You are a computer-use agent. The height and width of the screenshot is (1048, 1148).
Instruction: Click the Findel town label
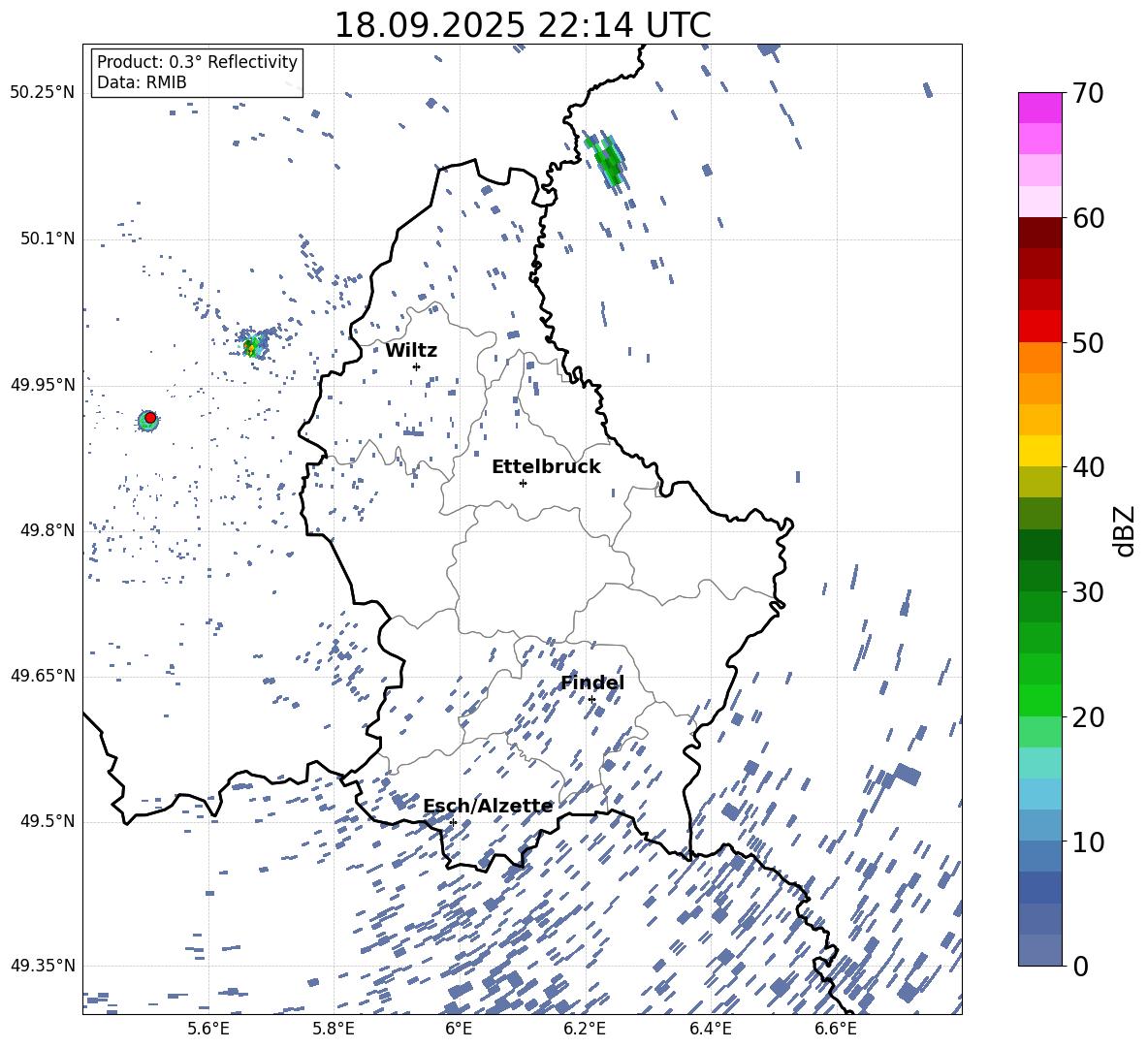pyautogui.click(x=591, y=683)
